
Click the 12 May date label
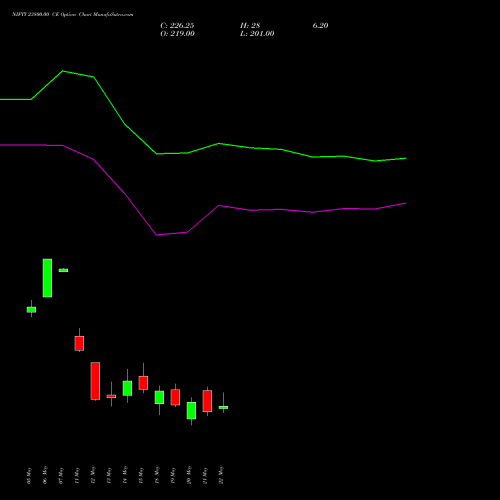click(93, 475)
